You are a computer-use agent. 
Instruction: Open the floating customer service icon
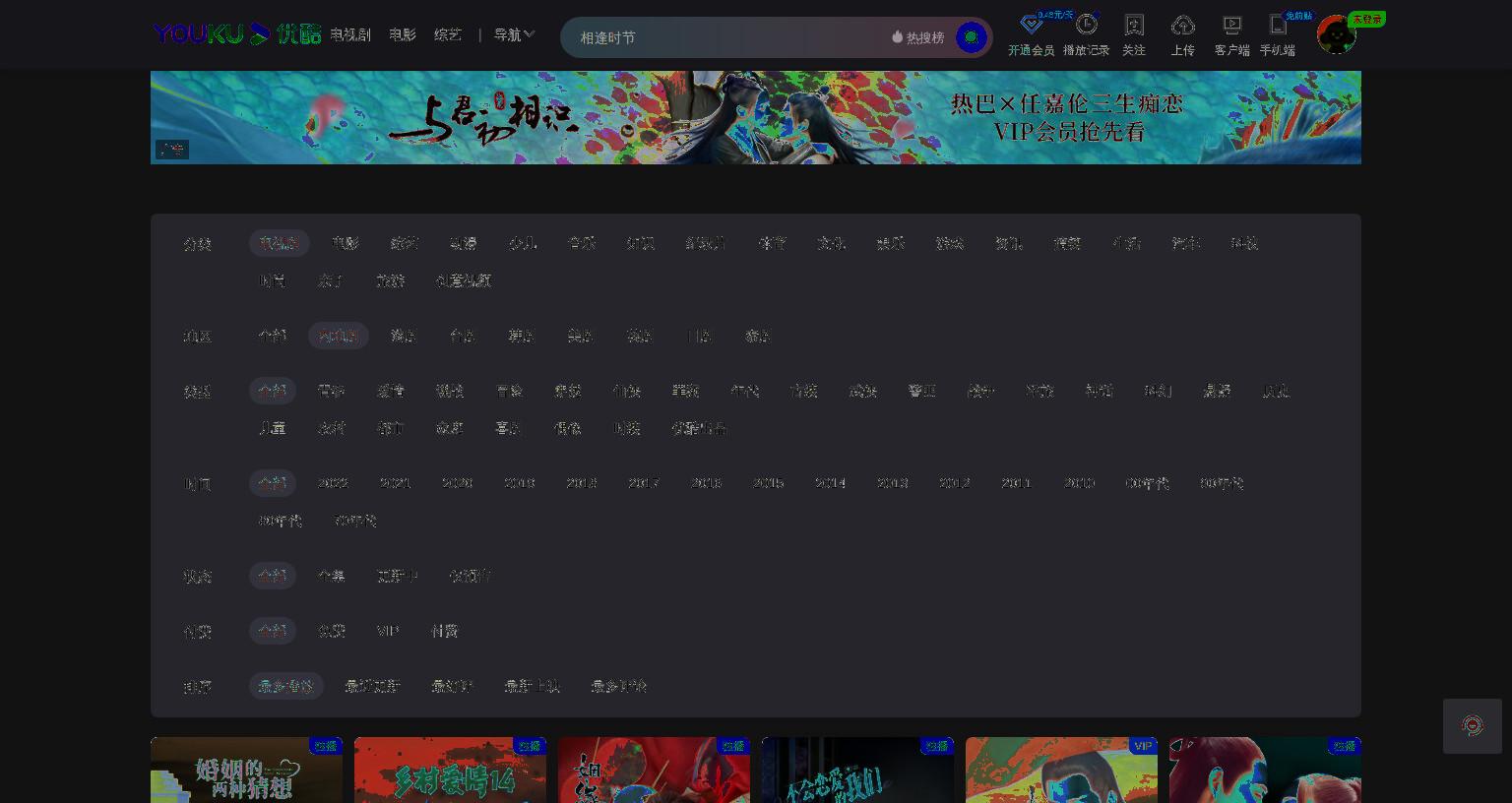(x=1473, y=726)
